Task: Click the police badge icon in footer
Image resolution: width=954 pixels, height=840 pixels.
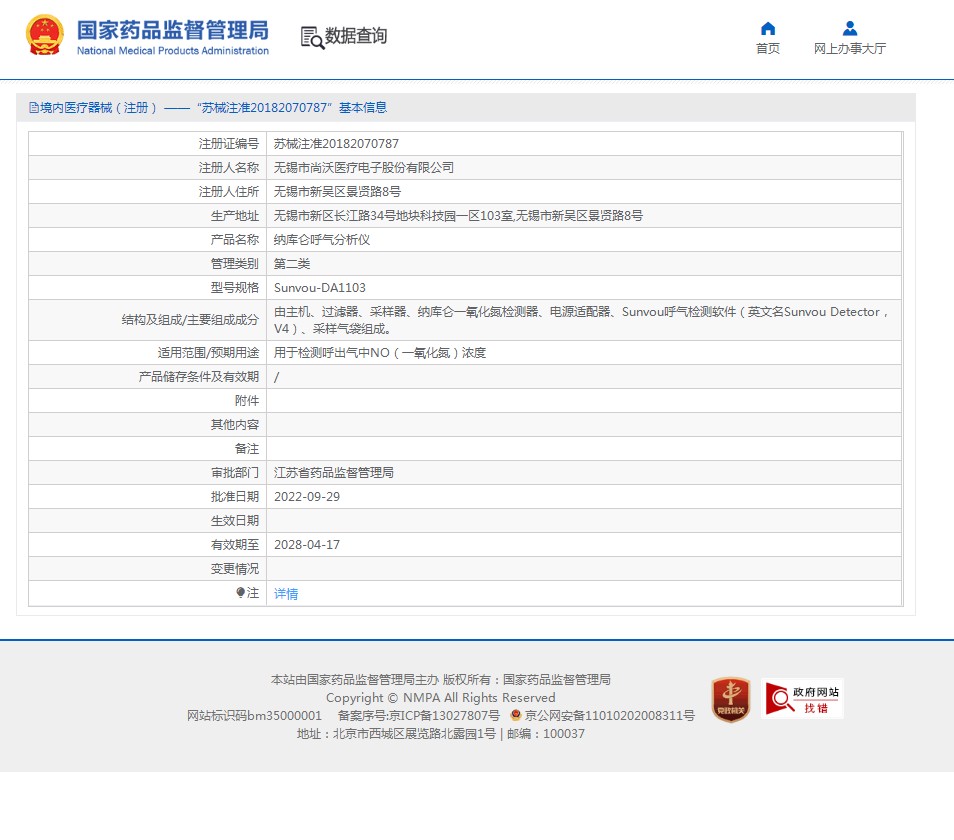Action: 516,716
